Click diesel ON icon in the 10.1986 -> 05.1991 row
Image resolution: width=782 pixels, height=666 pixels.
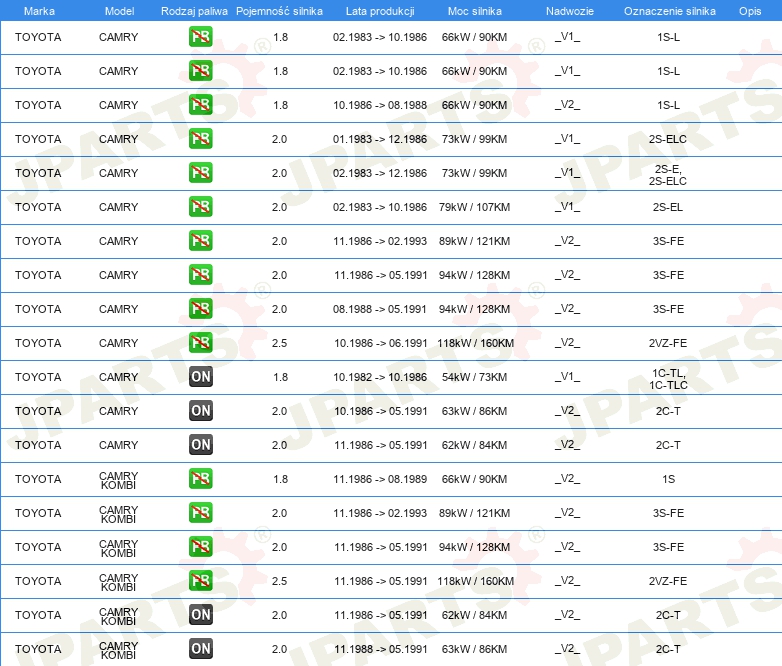click(200, 411)
